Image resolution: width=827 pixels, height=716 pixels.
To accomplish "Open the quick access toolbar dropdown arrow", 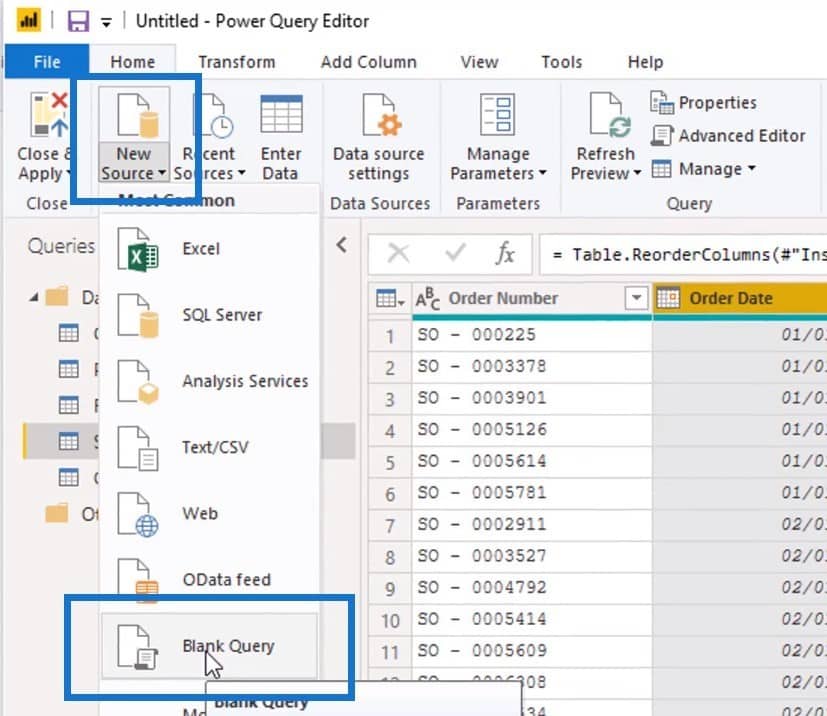I will pos(106,23).
